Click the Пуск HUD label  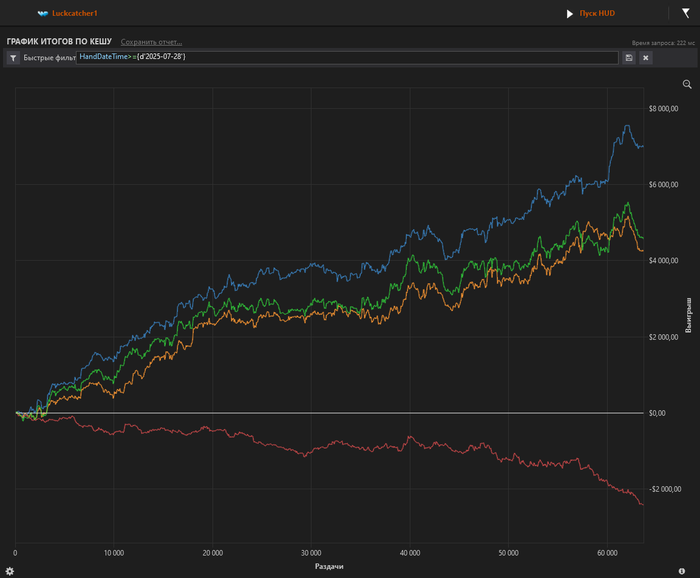[x=597, y=13]
